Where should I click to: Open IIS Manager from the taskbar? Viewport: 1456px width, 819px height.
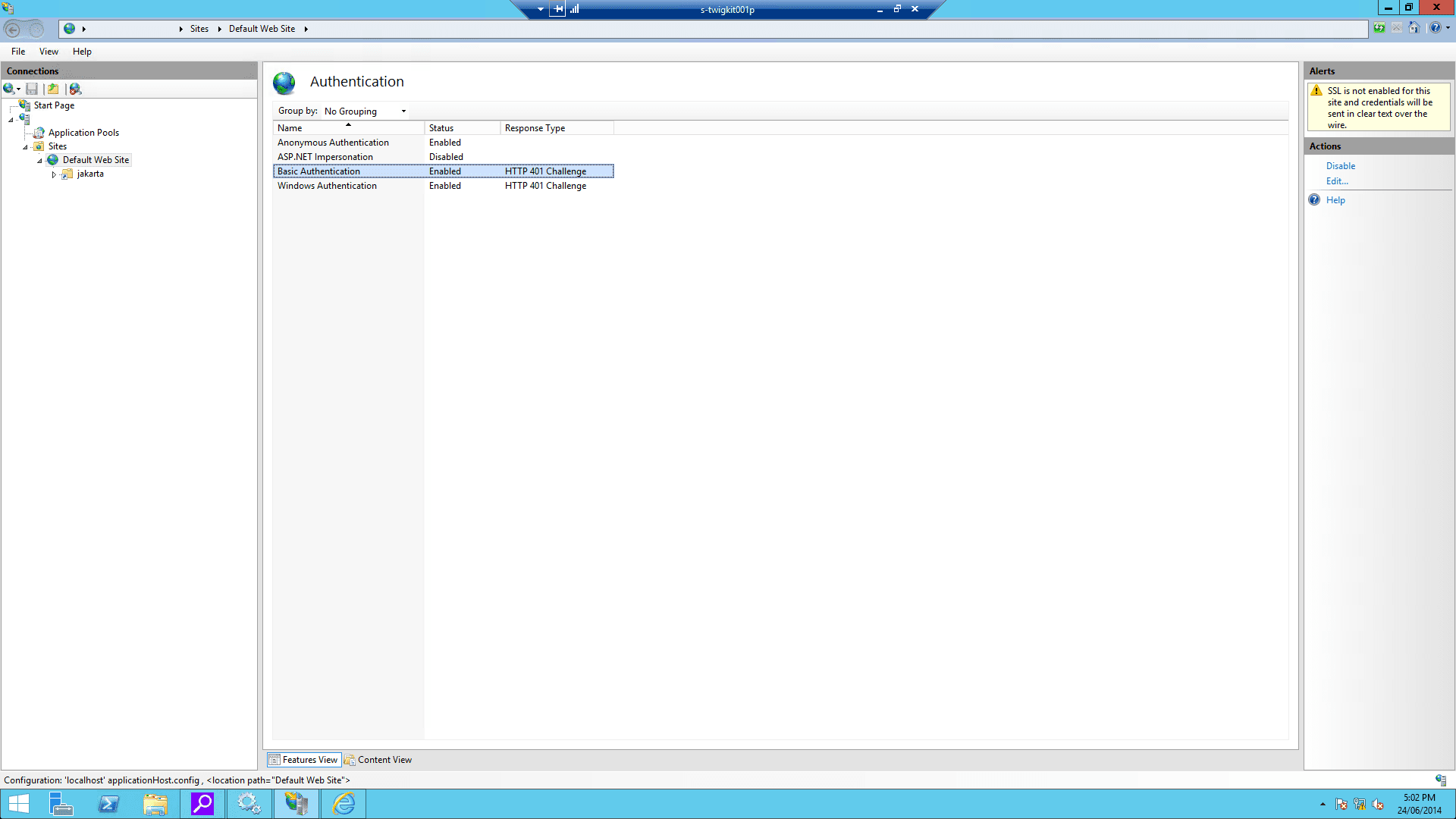point(296,803)
